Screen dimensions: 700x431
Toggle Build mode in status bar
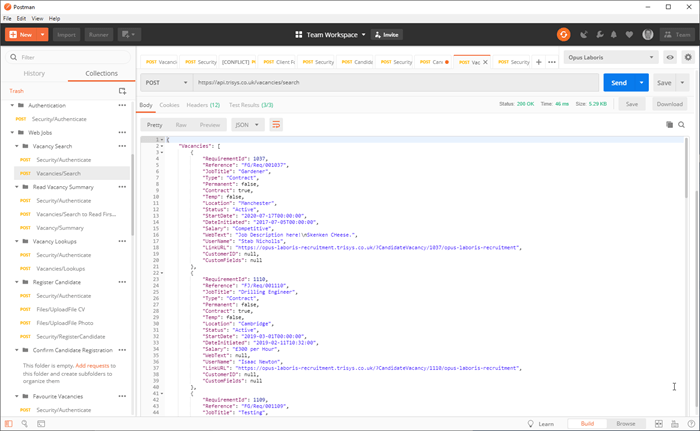[587, 423]
